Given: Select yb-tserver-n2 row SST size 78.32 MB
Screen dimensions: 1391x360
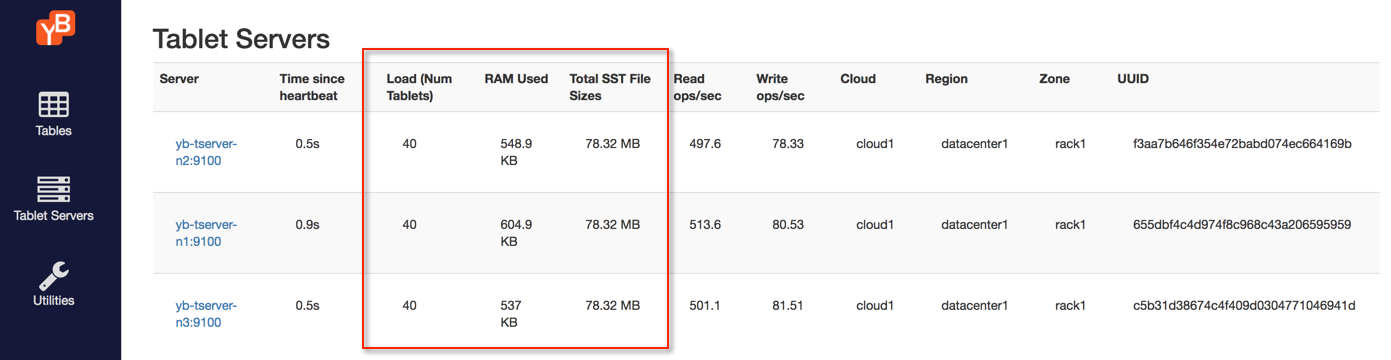Looking at the screenshot, I should (x=613, y=144).
